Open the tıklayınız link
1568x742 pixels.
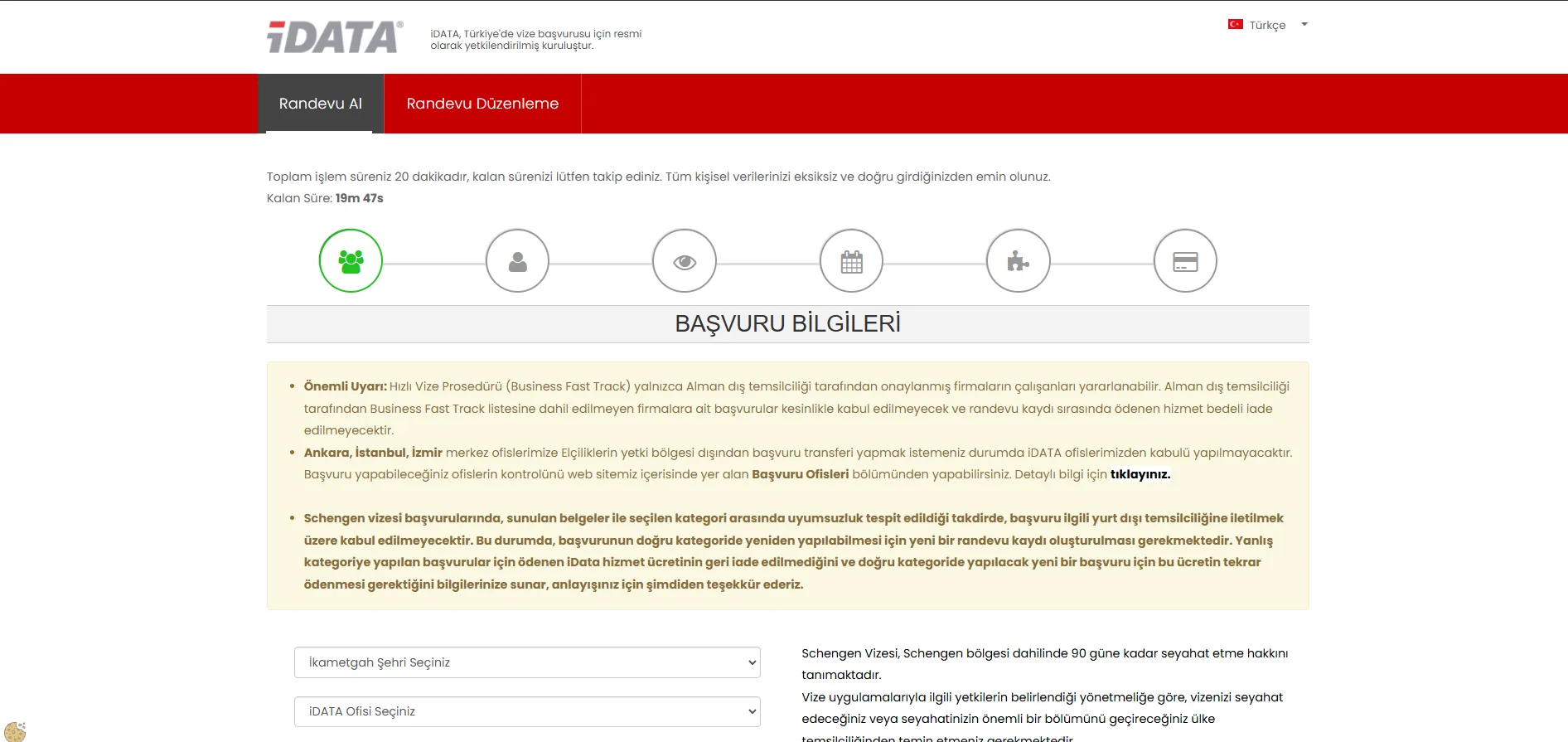point(1140,474)
